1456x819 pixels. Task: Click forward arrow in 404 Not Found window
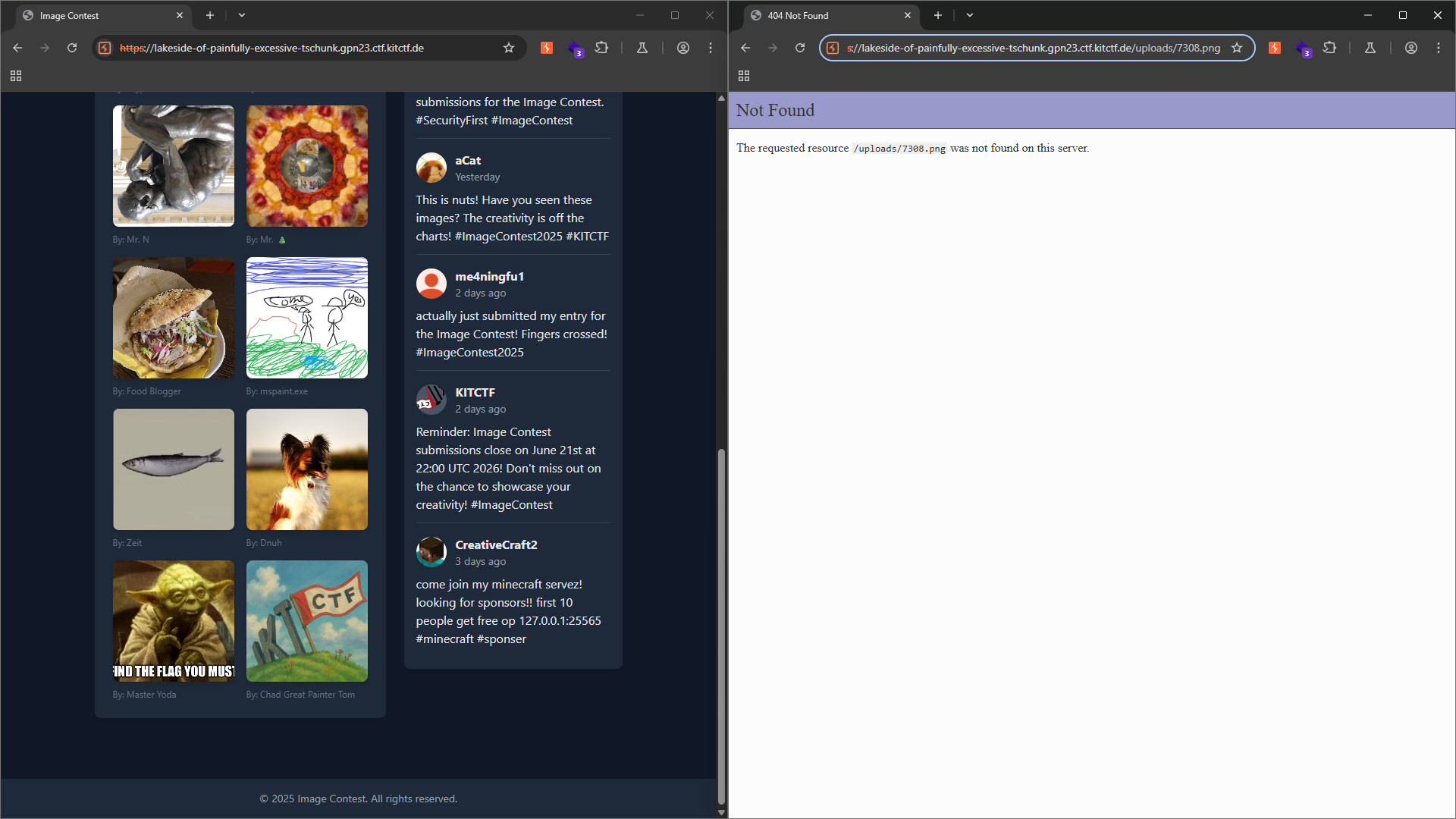click(773, 48)
